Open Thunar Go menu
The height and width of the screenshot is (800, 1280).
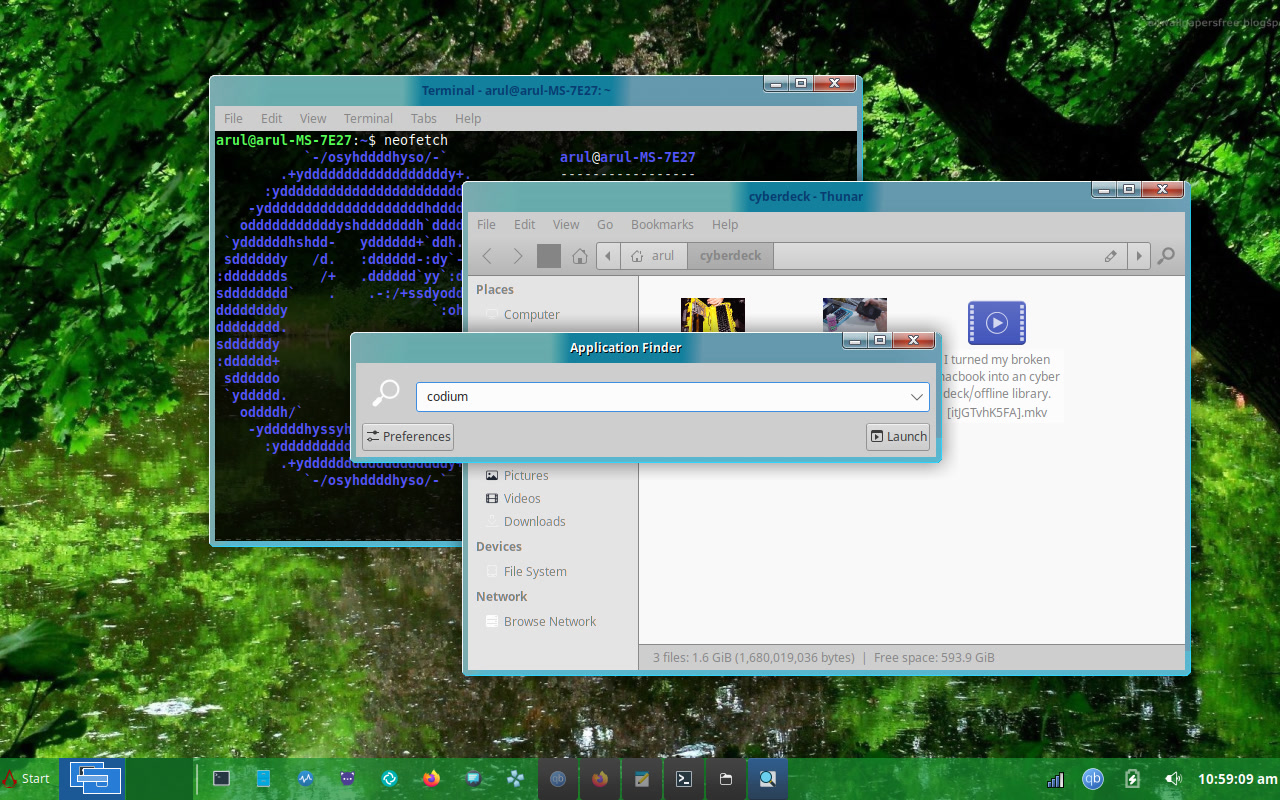click(605, 224)
